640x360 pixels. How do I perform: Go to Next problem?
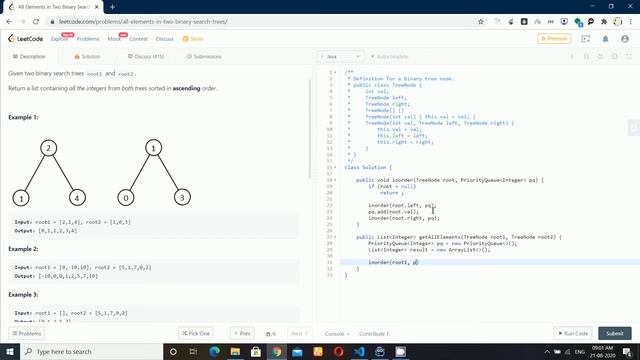coord(299,333)
